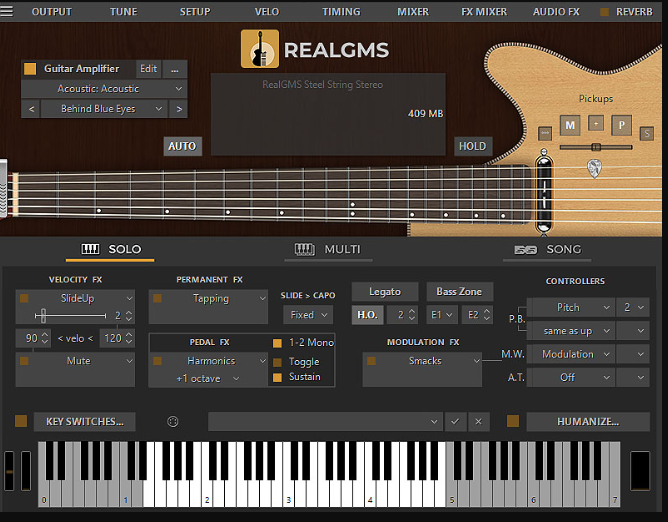Click the small button left of M pickup
Image resolution: width=668 pixels, height=522 pixels.
coord(545,133)
